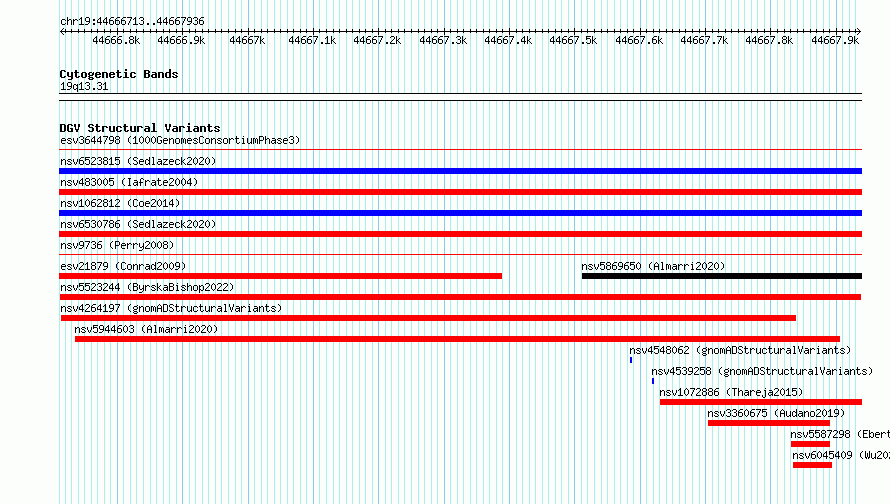Select red bar under nsv6530786
The height and width of the screenshot is (504, 890).
click(460, 234)
